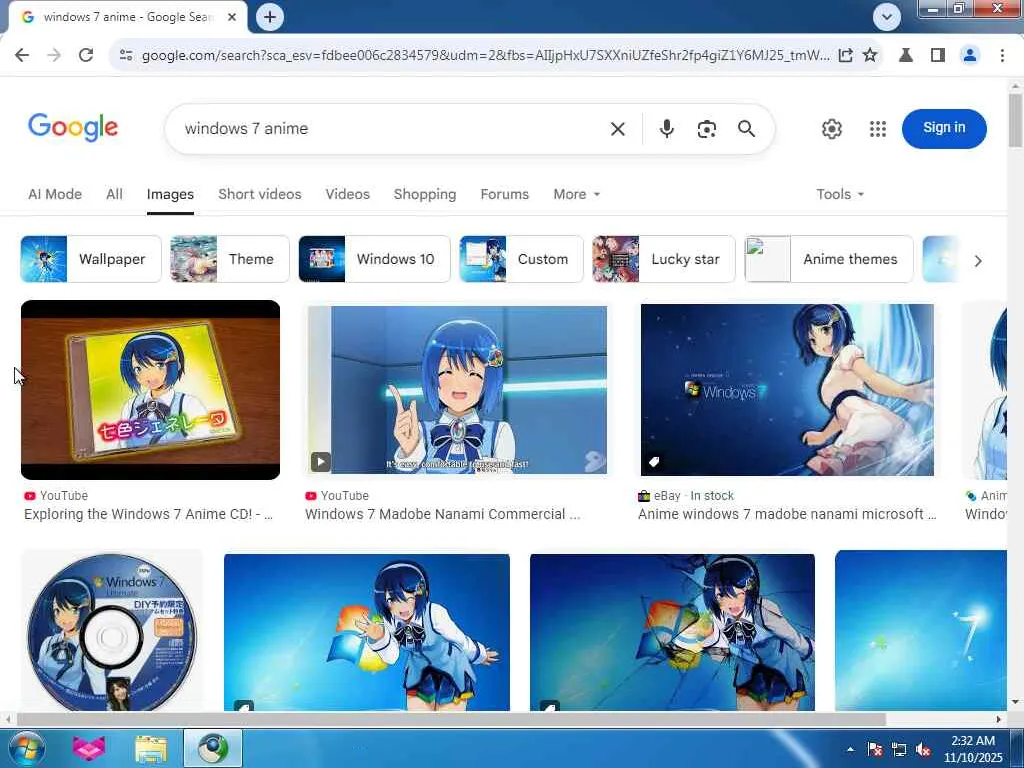This screenshot has width=1024, height=768.
Task: Search by image with Google Lens
Action: click(707, 129)
